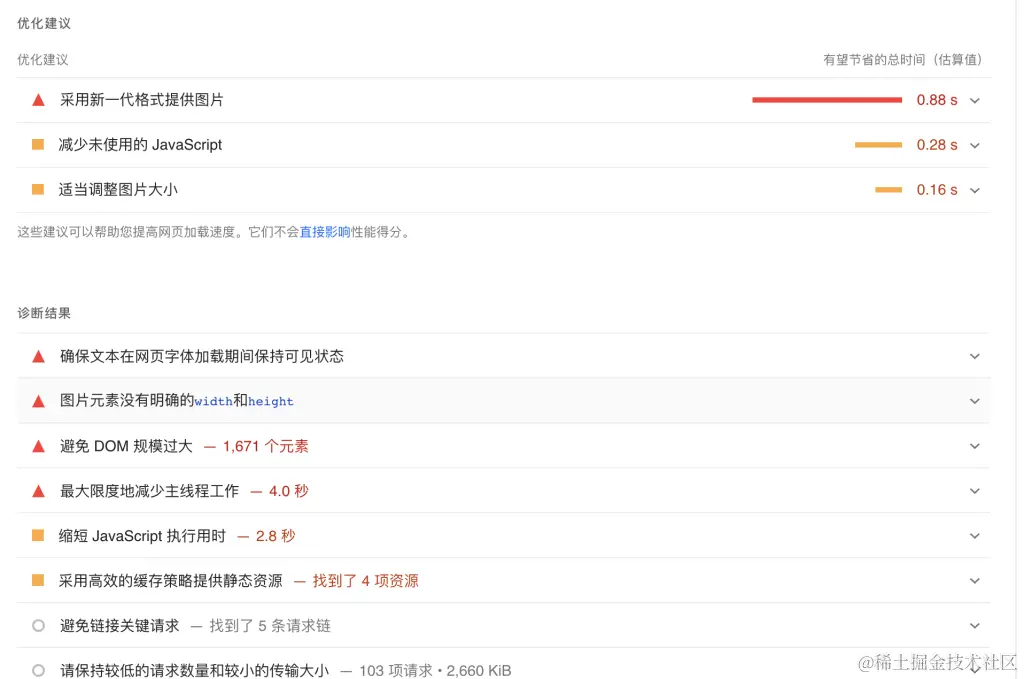Click orange square icon beside 采用高效的缓存策略
Viewport: 1024px width, 679px height.
click(x=38, y=580)
